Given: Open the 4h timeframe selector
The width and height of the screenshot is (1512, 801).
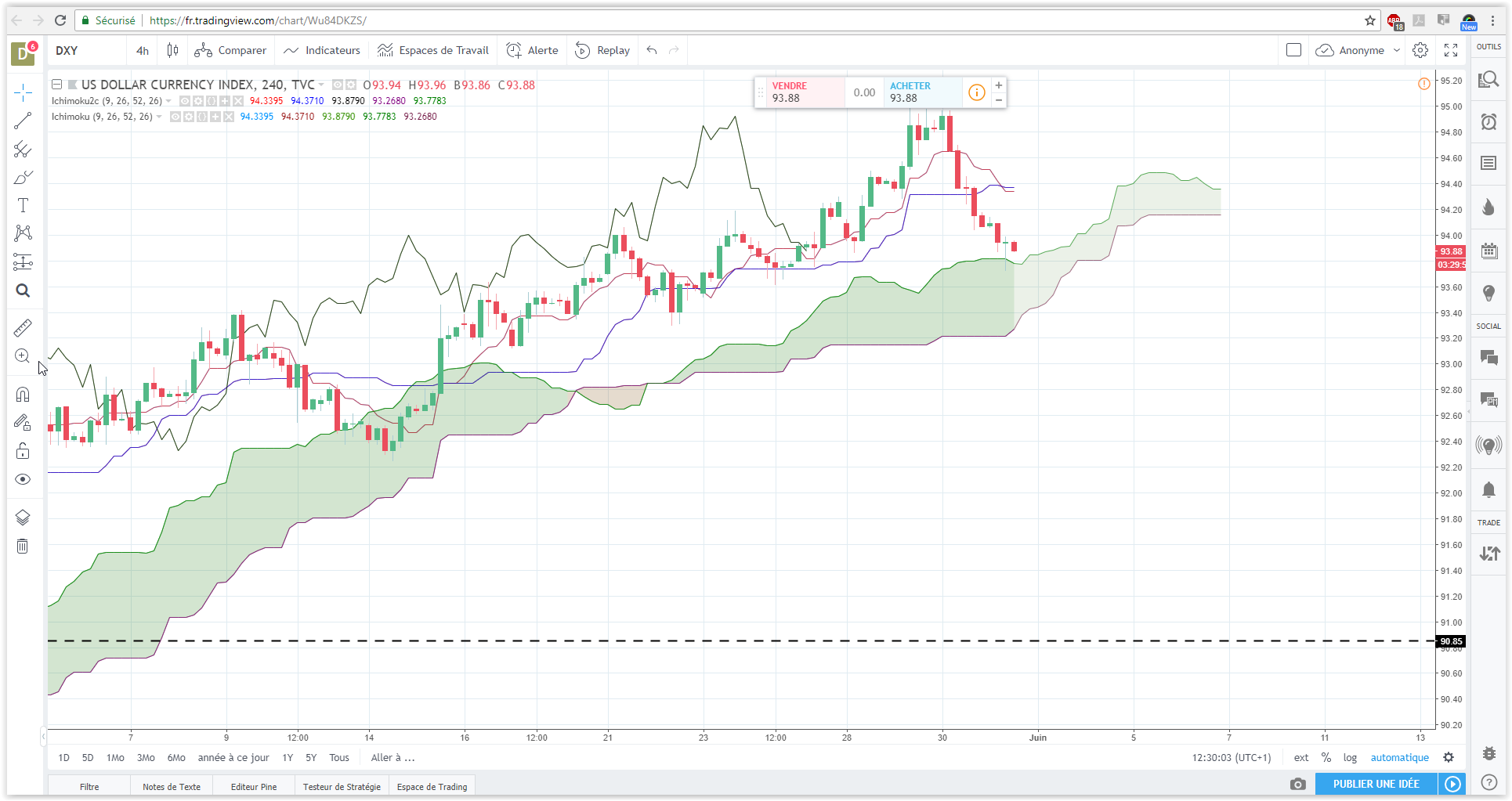Looking at the screenshot, I should click(x=143, y=50).
